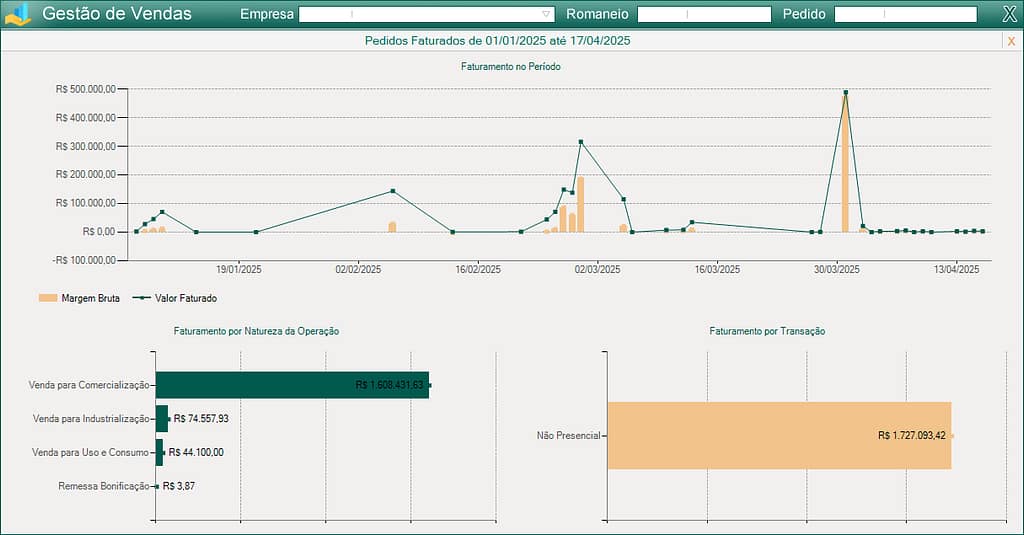1024x535 pixels.
Task: Click the 16/03/2025 axis date label
Action: coord(717,269)
